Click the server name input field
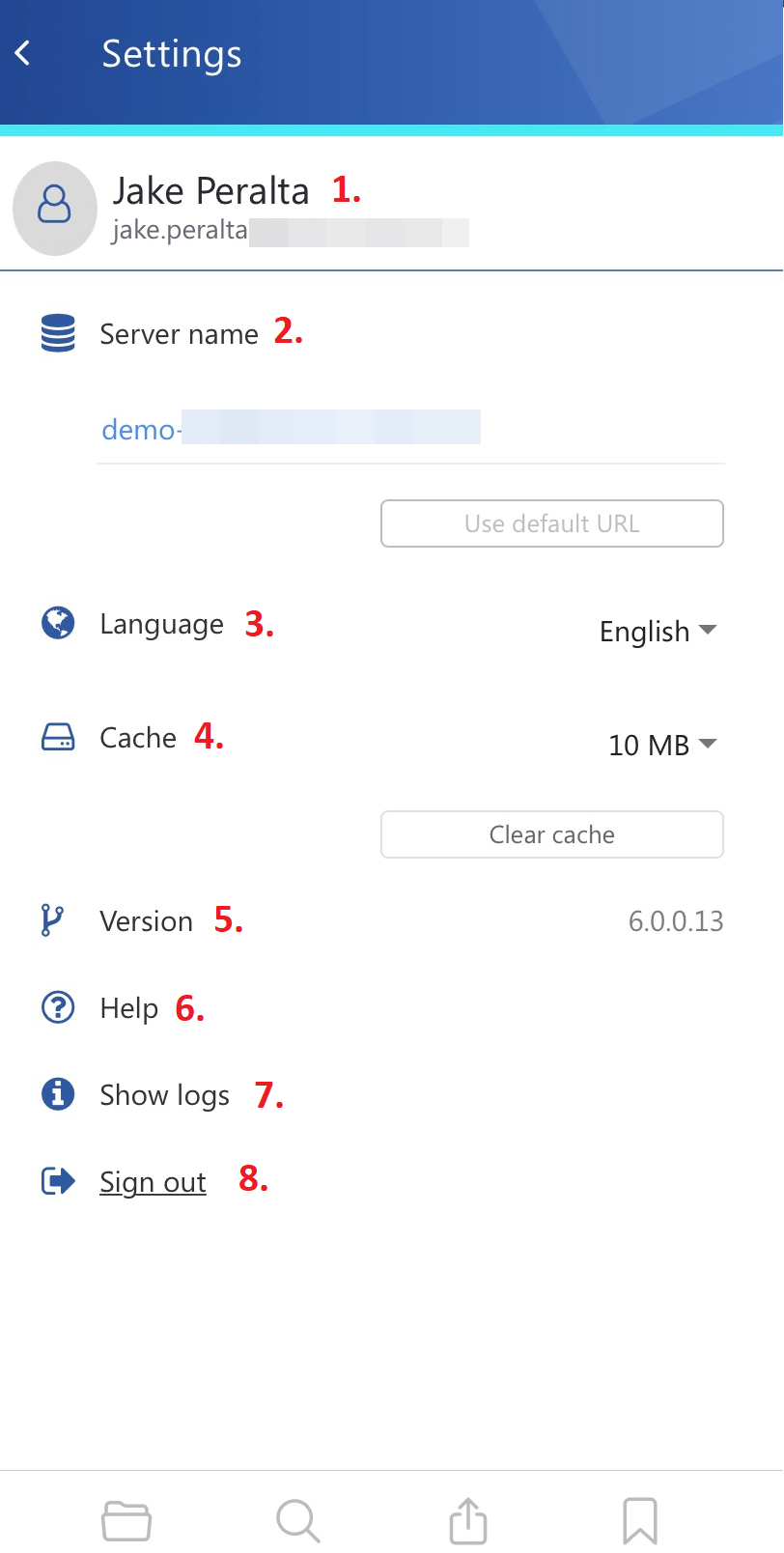Viewport: 784px width, 1553px height. pos(409,429)
